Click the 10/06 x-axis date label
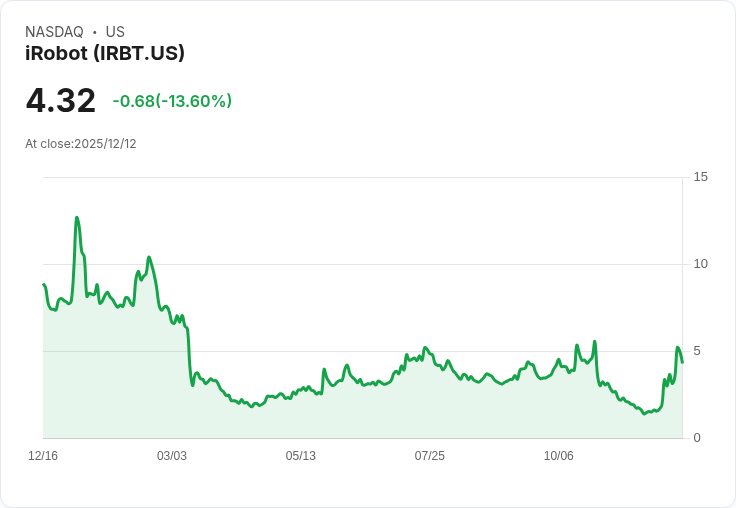The width and height of the screenshot is (736, 508). pyautogui.click(x=559, y=456)
